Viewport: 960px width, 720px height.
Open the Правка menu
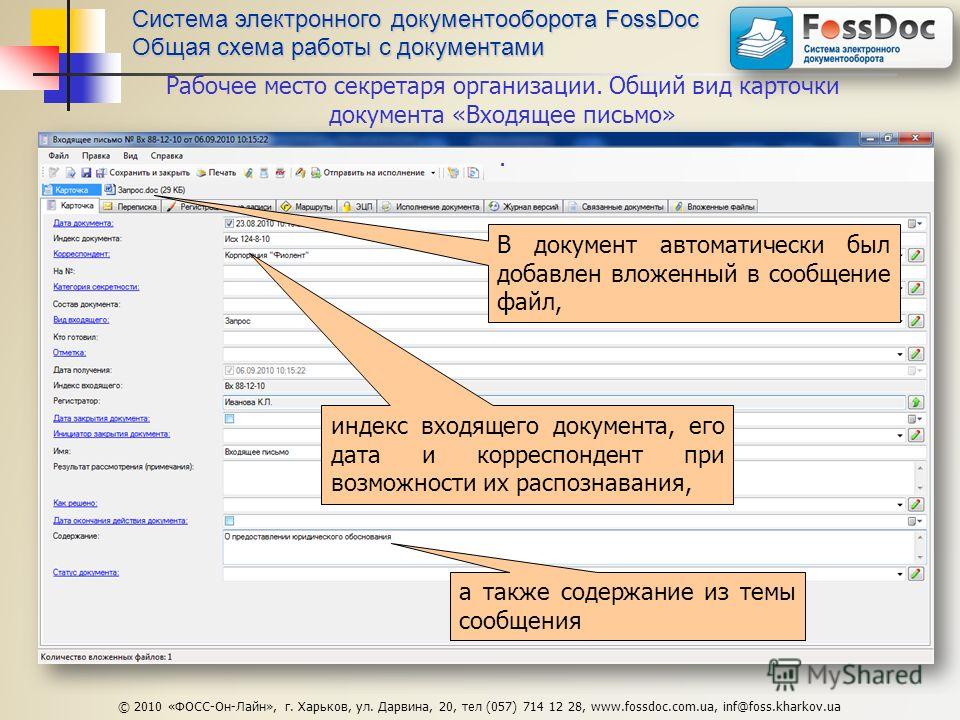(96, 156)
